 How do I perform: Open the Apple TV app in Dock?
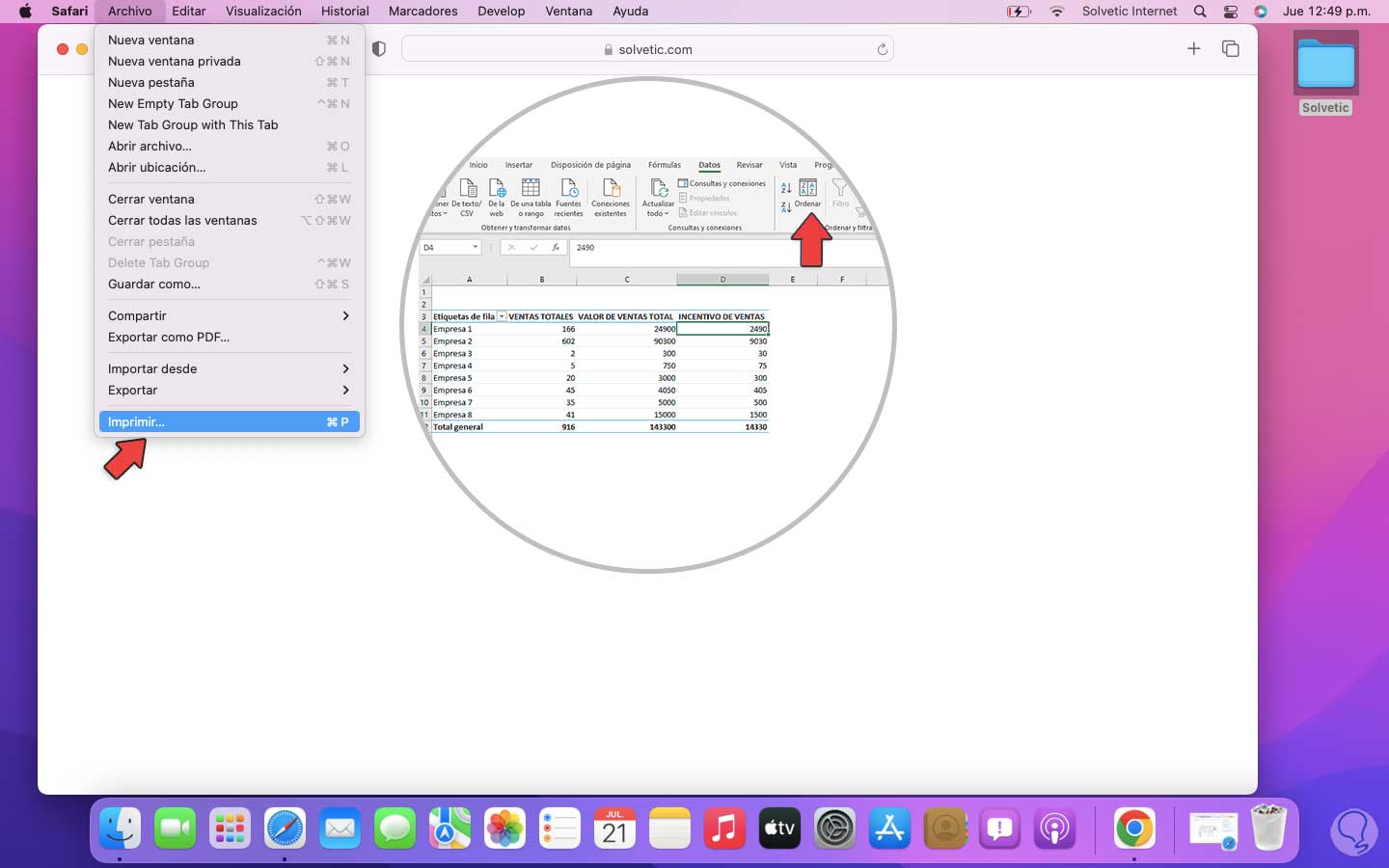[779, 828]
